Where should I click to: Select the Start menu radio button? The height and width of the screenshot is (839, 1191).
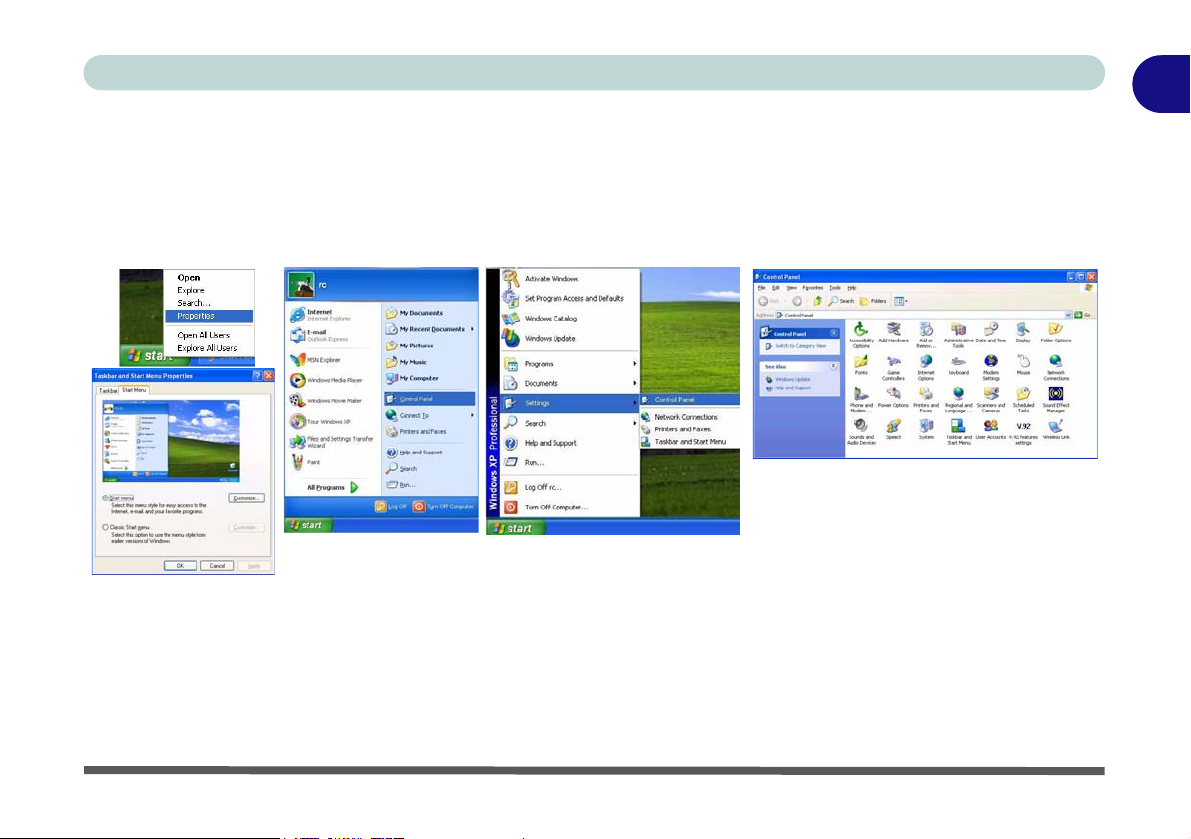(x=106, y=498)
